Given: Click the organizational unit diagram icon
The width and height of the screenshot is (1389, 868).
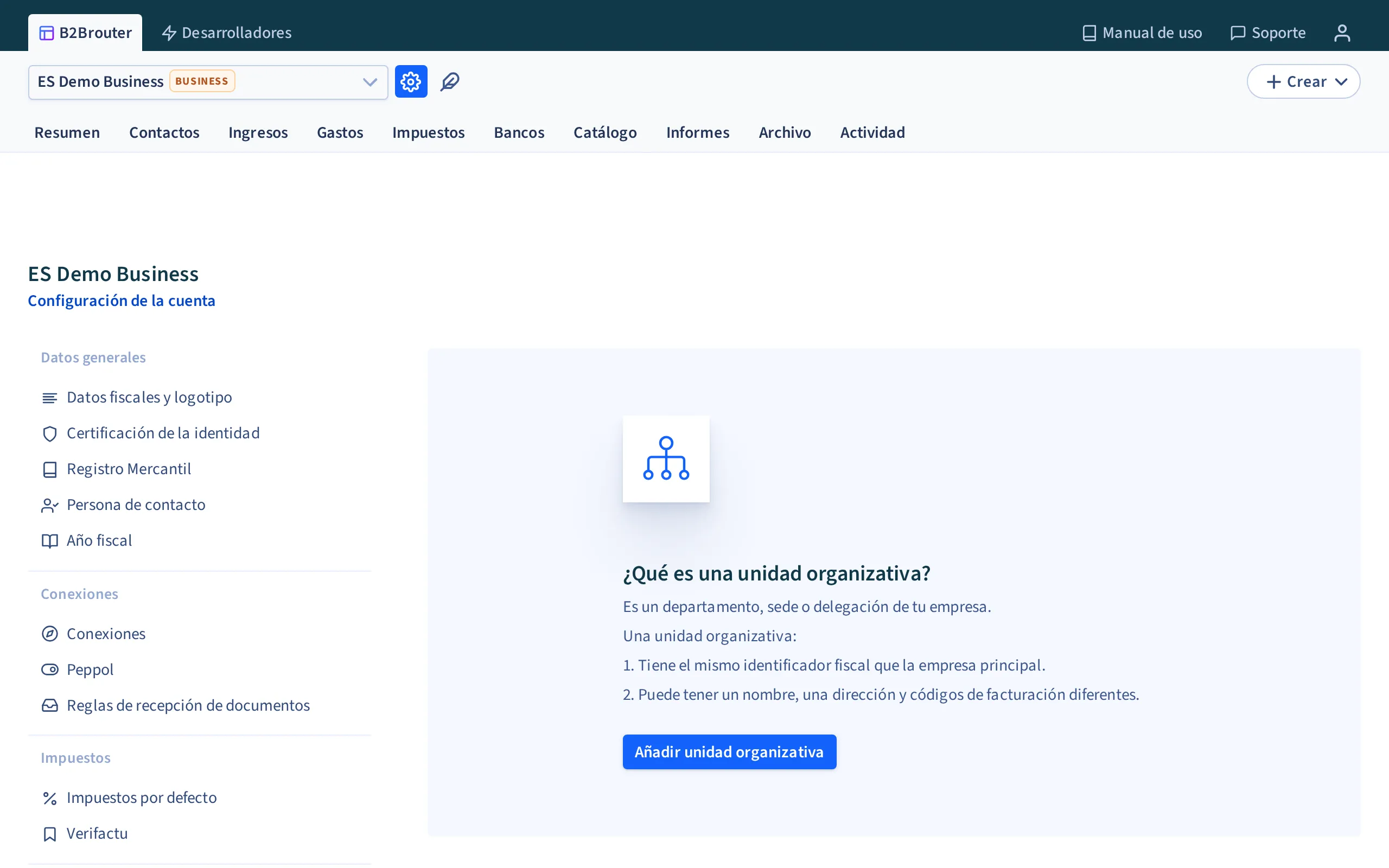Looking at the screenshot, I should pyautogui.click(x=666, y=459).
